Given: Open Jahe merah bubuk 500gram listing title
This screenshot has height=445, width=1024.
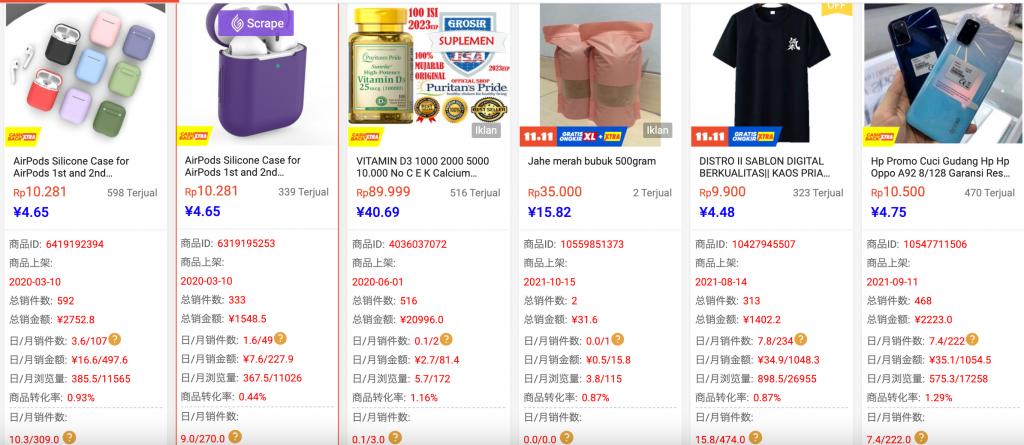Looking at the screenshot, I should pyautogui.click(x=592, y=161).
